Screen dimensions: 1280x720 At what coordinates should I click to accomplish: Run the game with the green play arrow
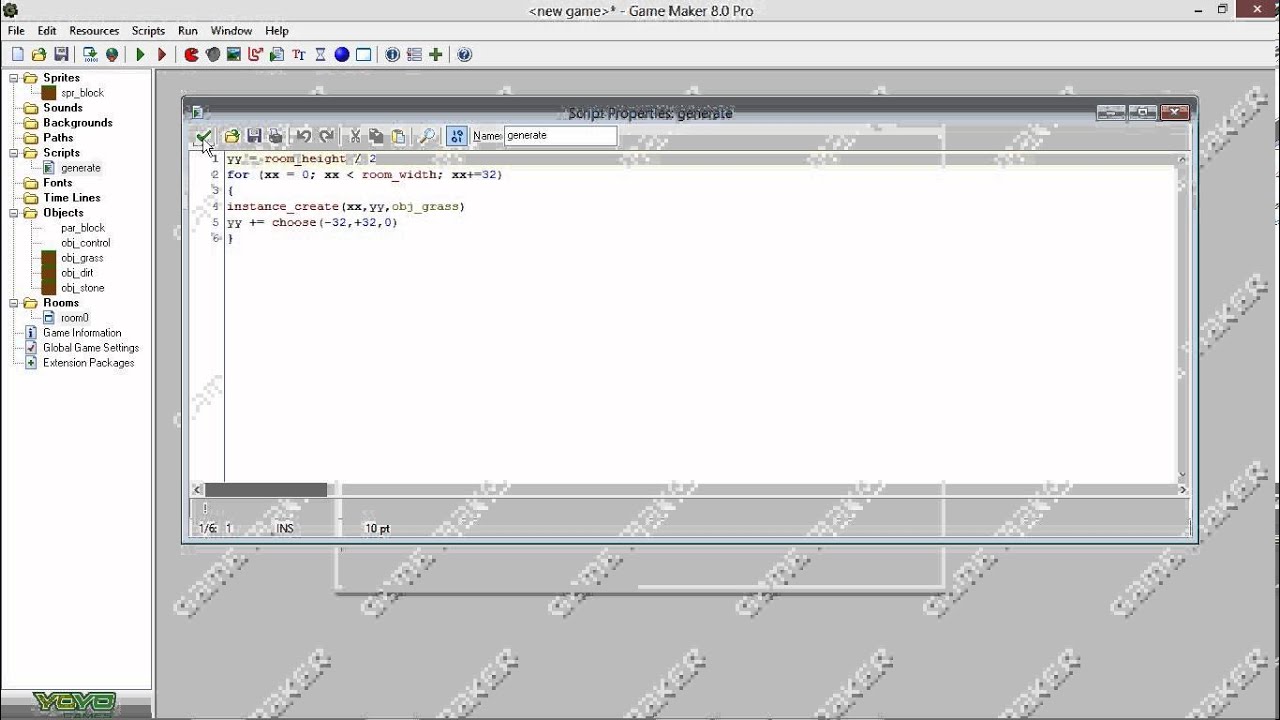141,55
